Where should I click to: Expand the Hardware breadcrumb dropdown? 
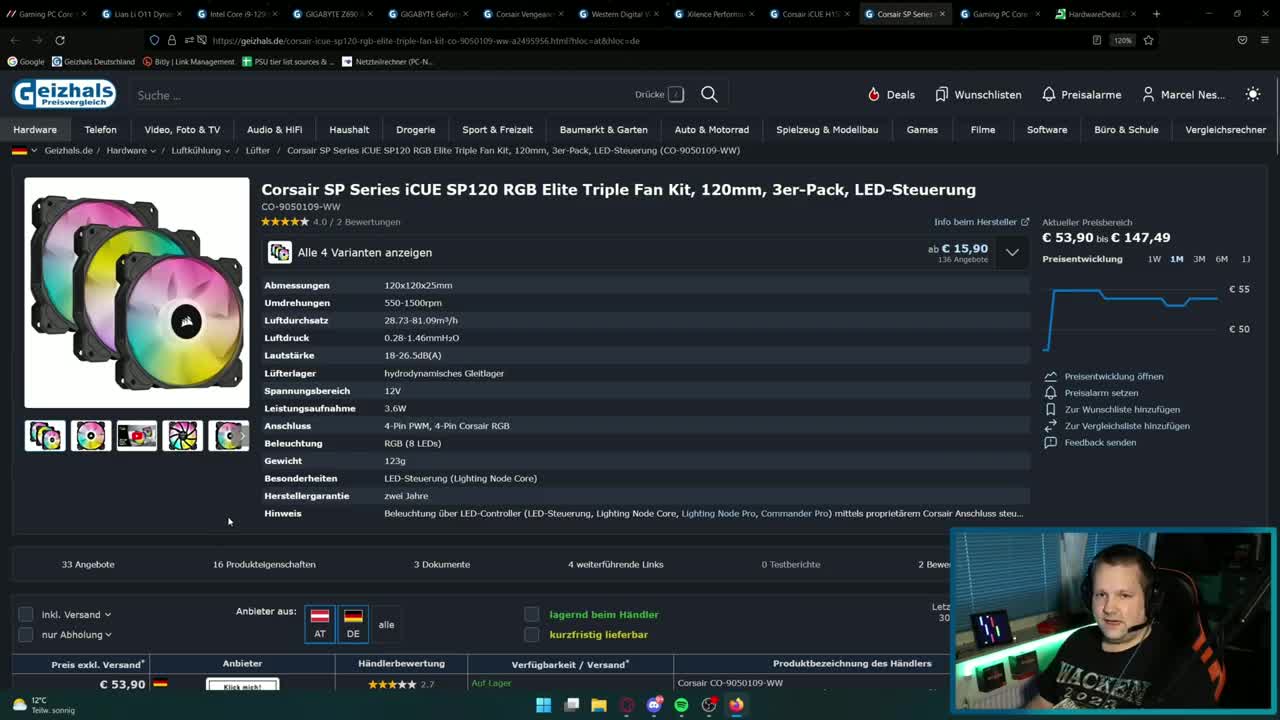(153, 151)
